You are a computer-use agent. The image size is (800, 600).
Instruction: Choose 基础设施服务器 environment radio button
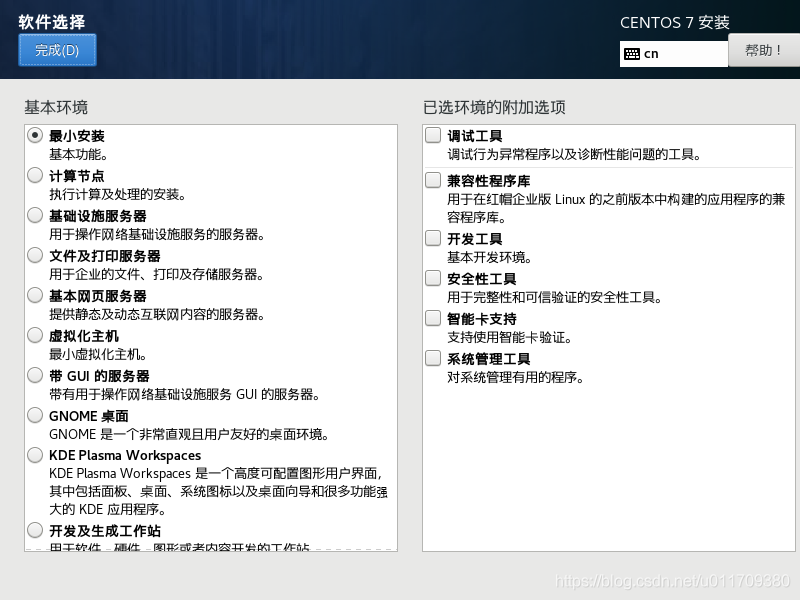35,215
